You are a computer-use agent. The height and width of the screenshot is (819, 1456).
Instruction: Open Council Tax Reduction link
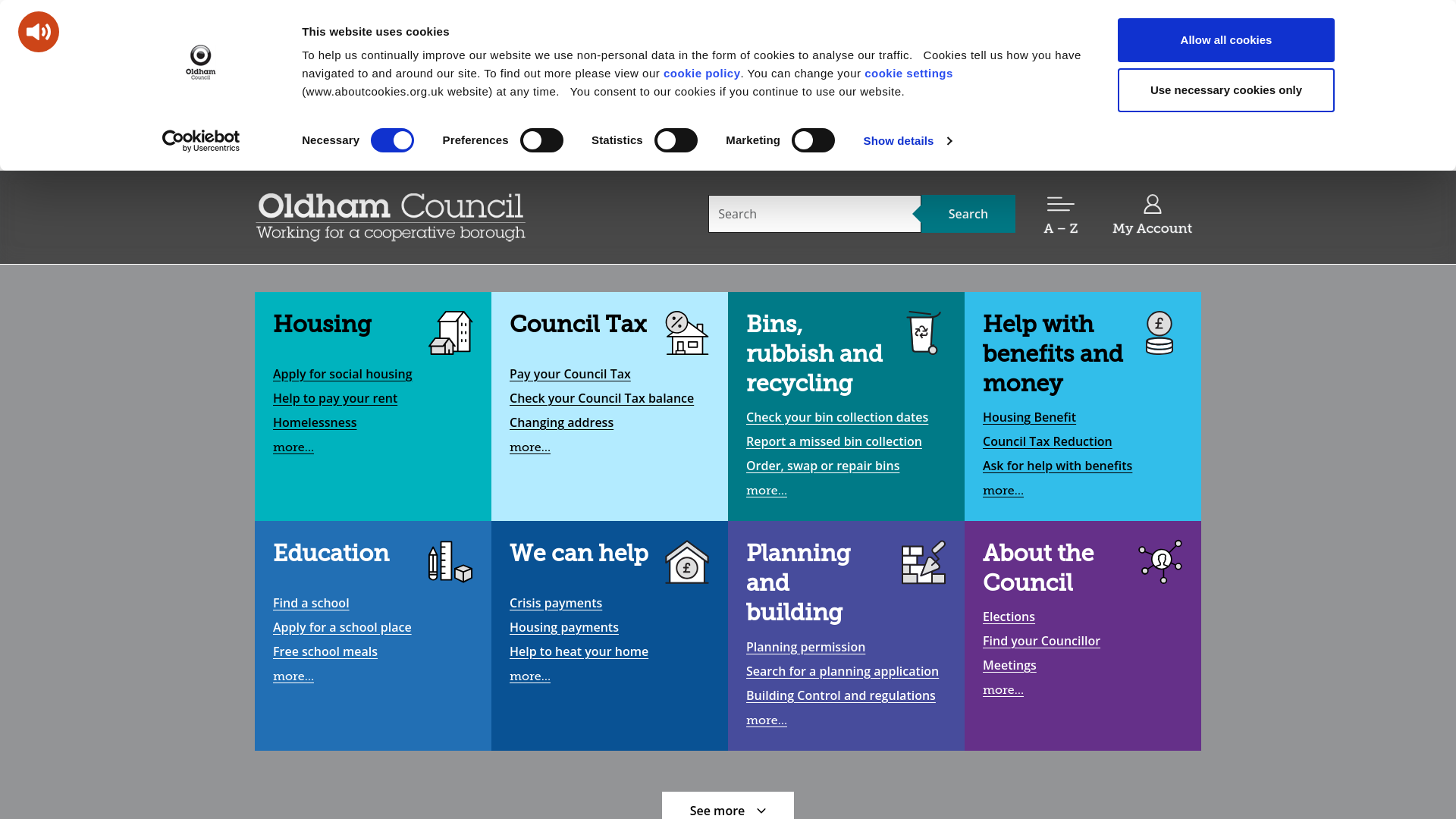click(x=1047, y=442)
